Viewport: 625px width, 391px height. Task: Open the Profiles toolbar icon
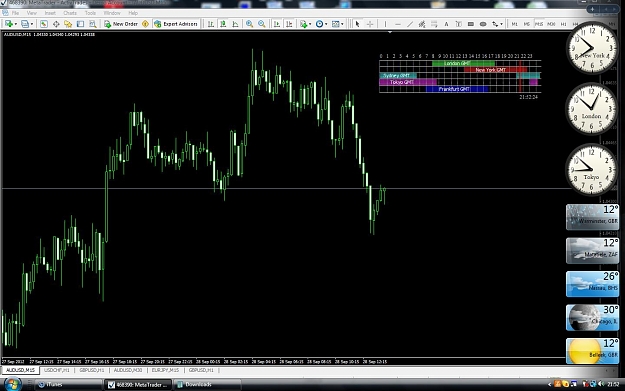pyautogui.click(x=25, y=24)
